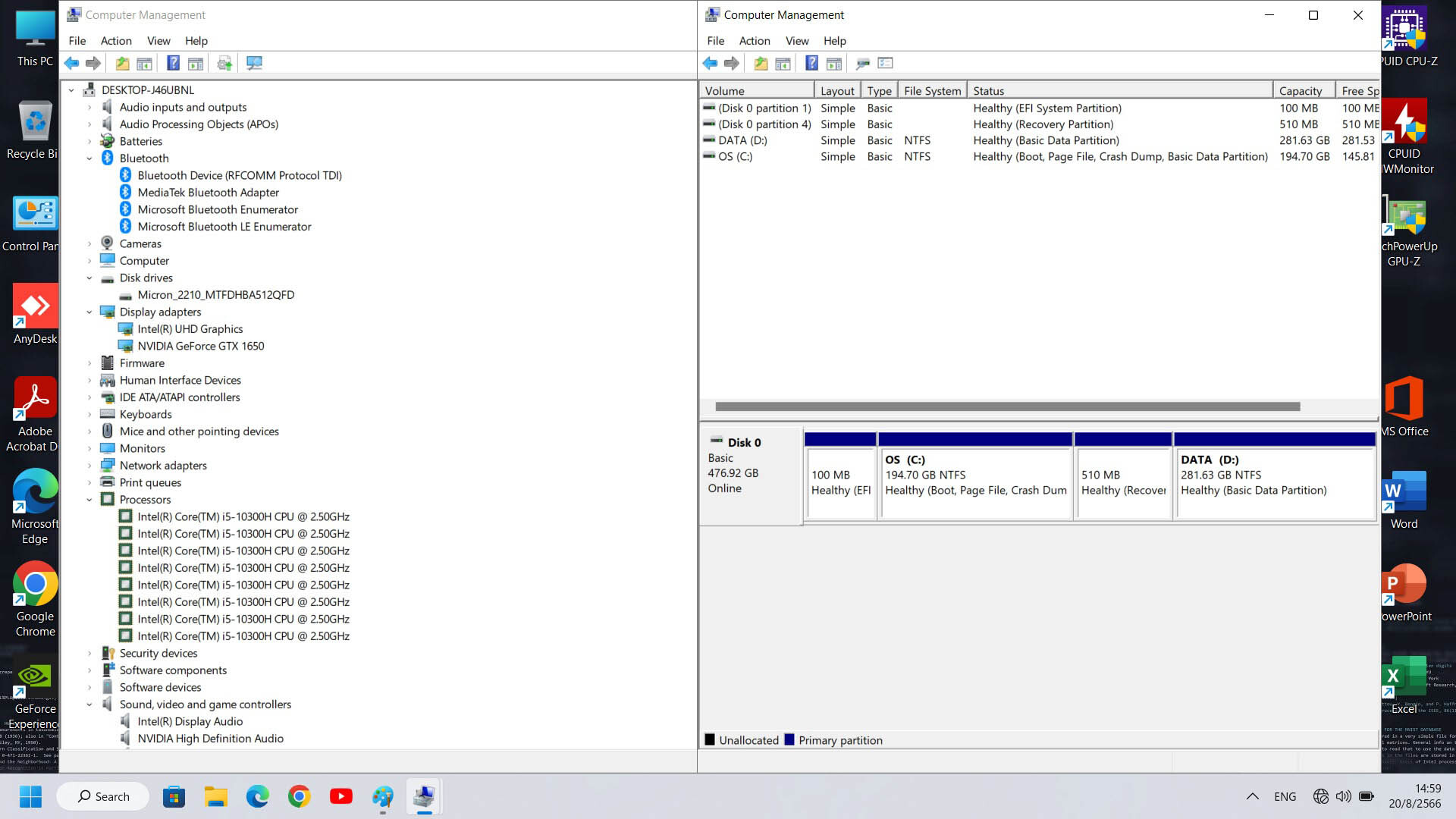This screenshot has width=1456, height=819.
Task: Click the Up one level folder icon in the right toolbar
Action: tap(761, 63)
